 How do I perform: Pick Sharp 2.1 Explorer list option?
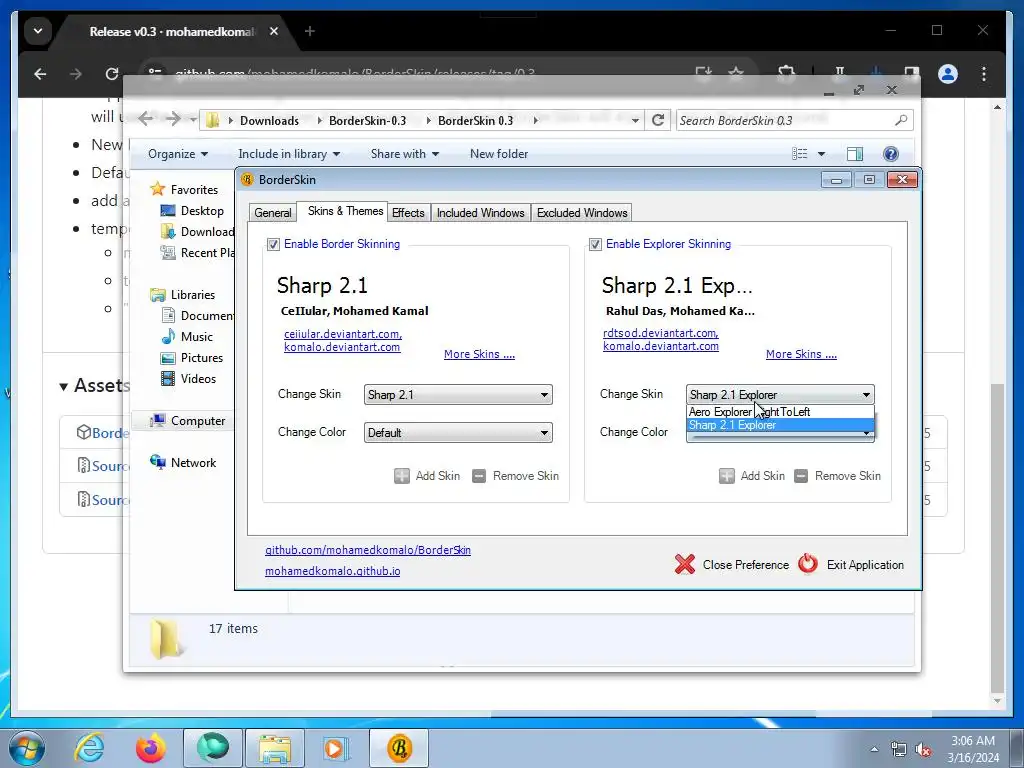[x=780, y=425]
